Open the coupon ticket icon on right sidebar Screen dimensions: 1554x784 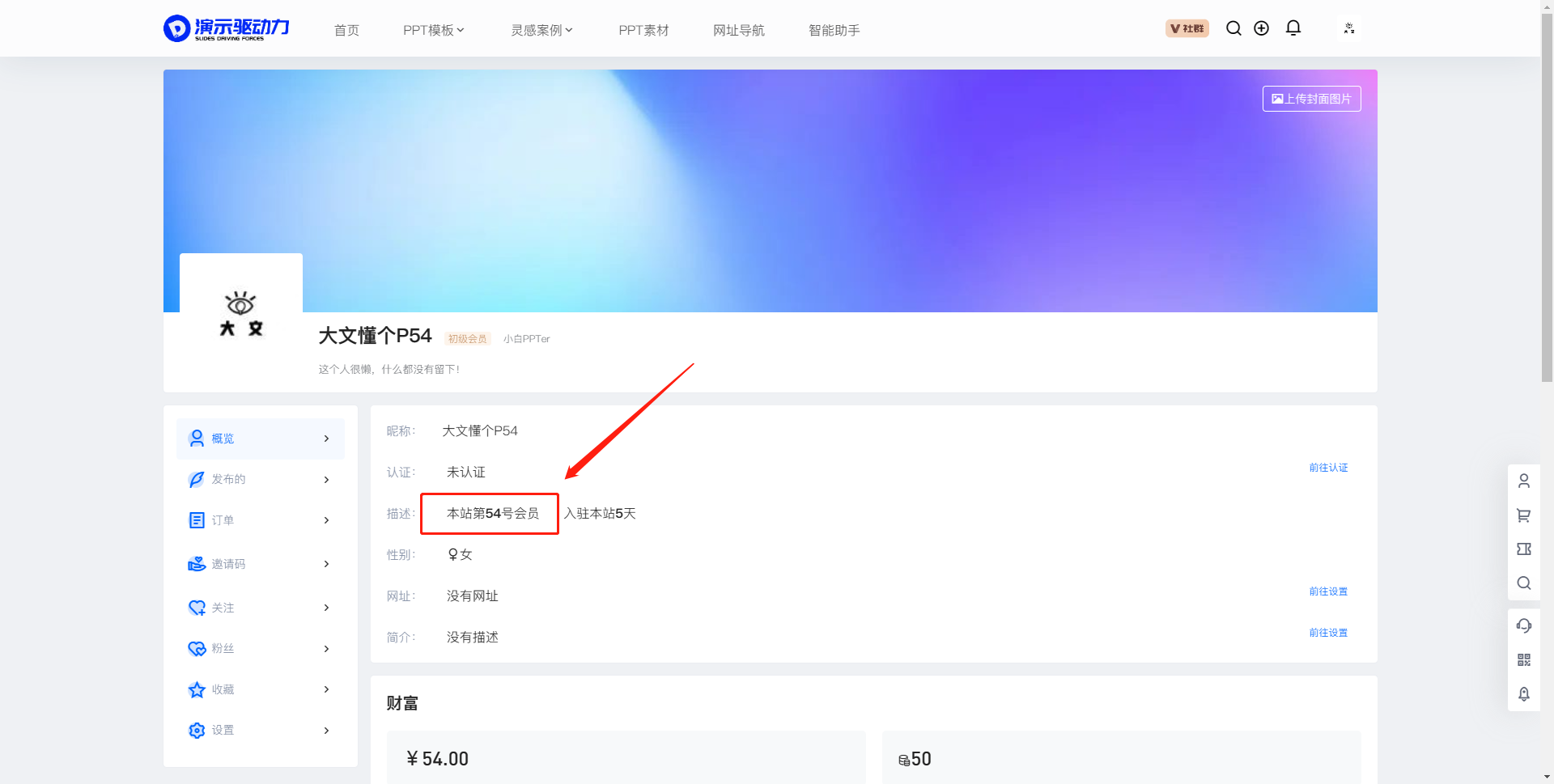[x=1525, y=549]
